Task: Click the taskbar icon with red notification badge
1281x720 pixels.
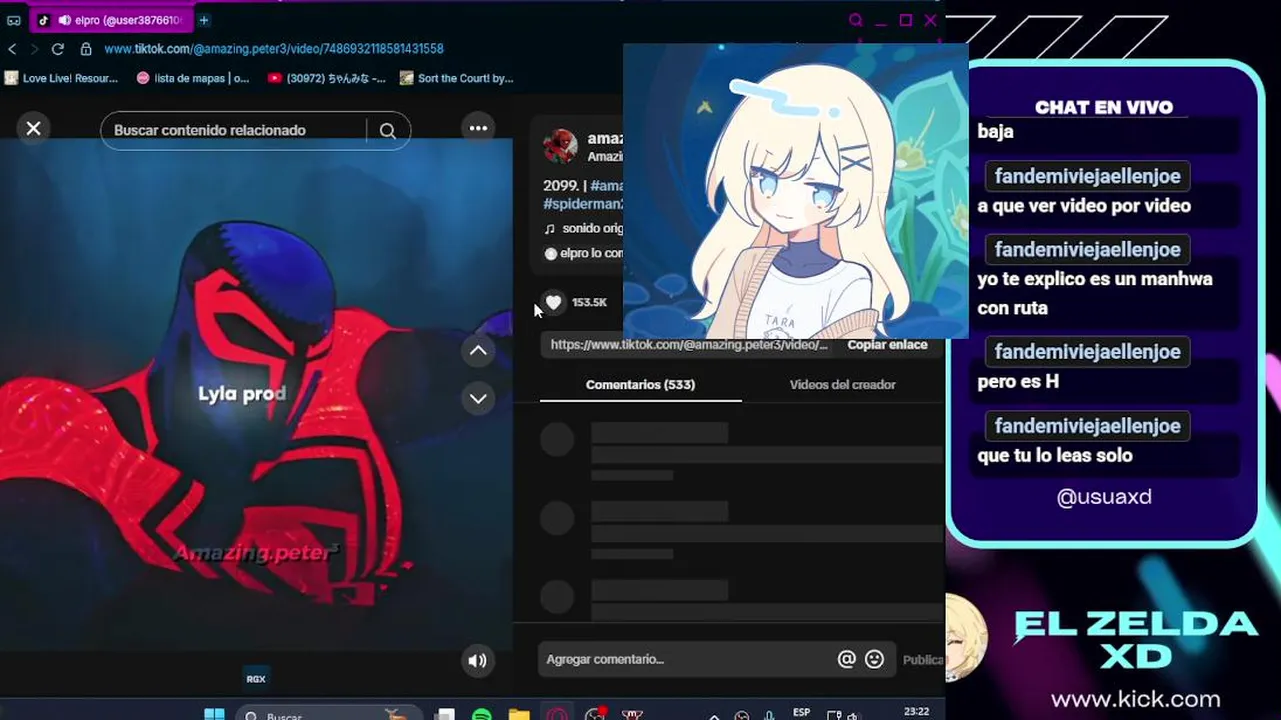Action: 596,715
